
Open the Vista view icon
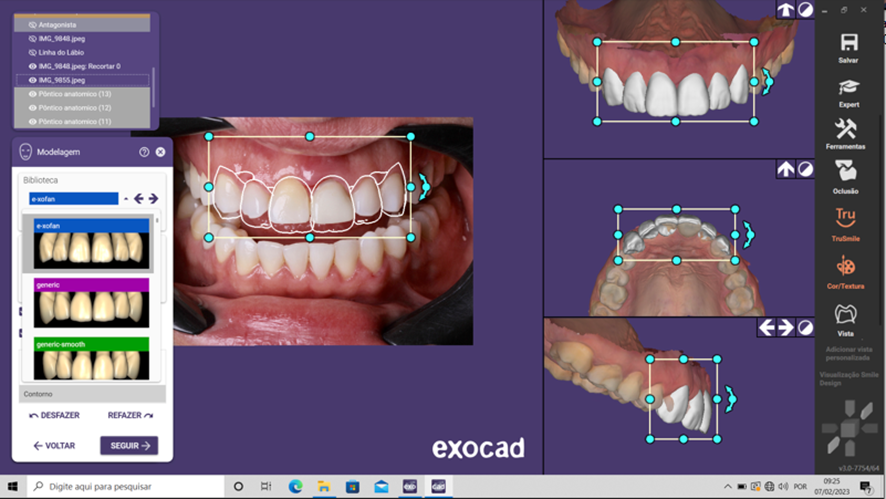[x=846, y=315]
